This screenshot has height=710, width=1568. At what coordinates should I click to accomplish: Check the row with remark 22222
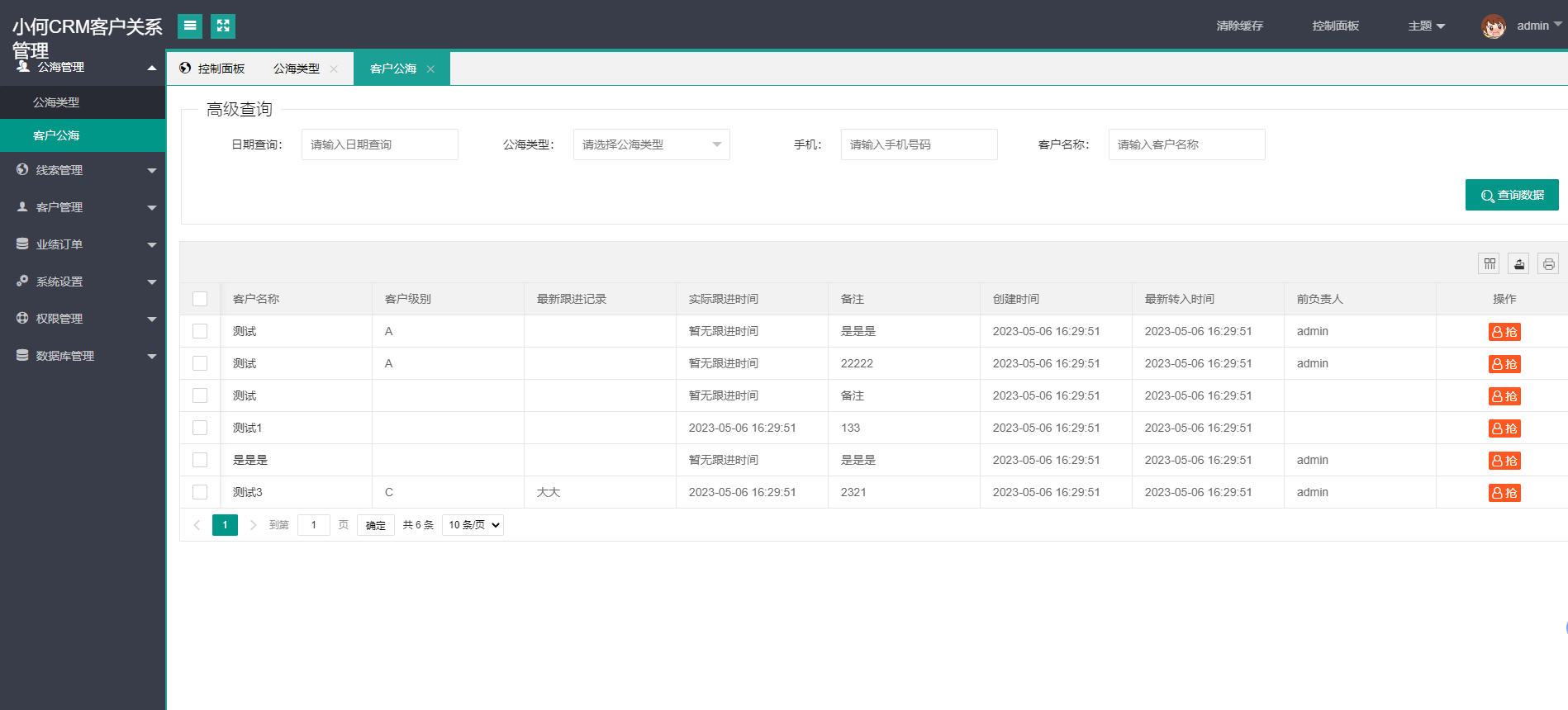200,363
